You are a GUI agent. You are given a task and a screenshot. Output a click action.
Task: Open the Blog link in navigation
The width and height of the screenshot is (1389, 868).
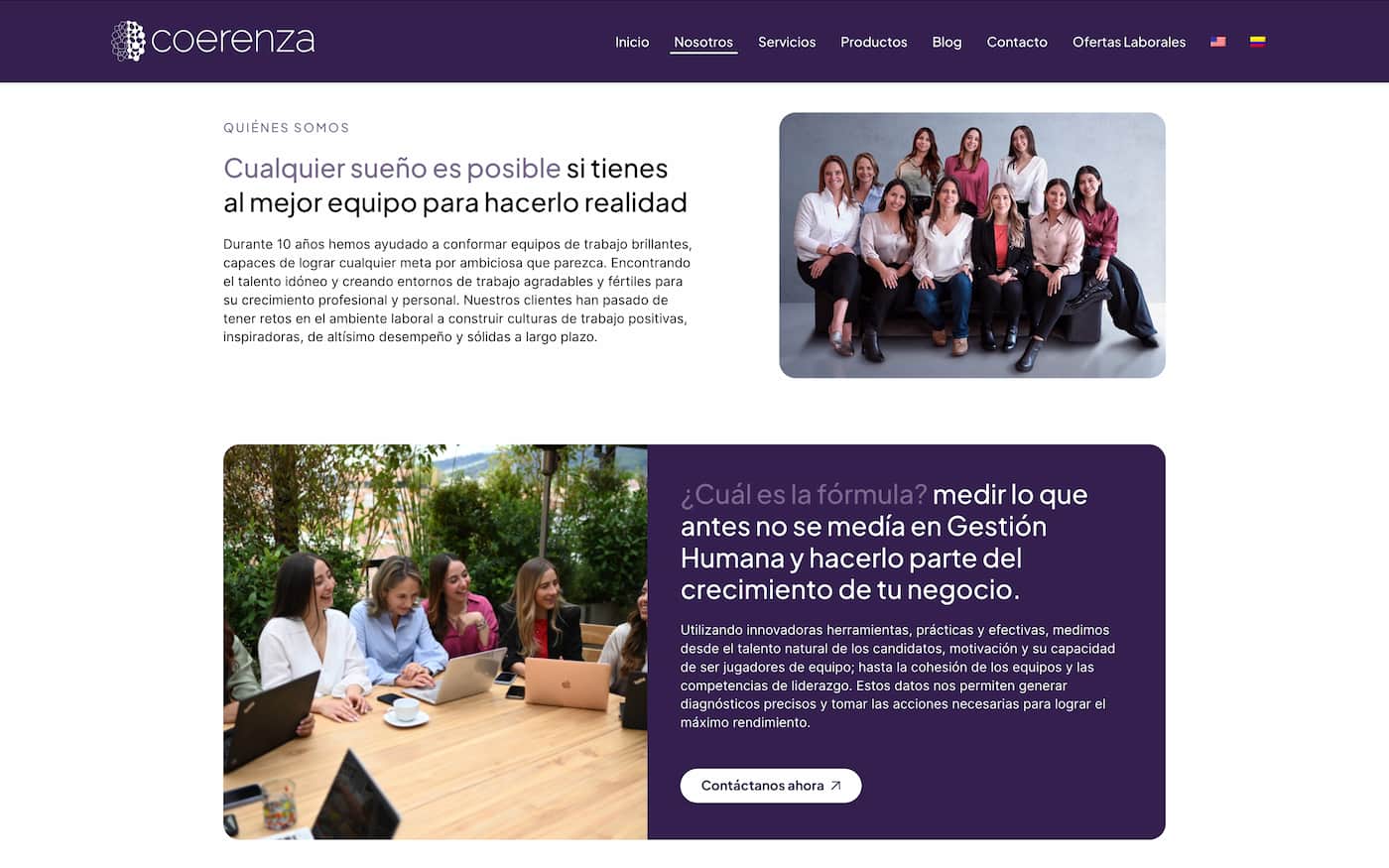pos(947,42)
